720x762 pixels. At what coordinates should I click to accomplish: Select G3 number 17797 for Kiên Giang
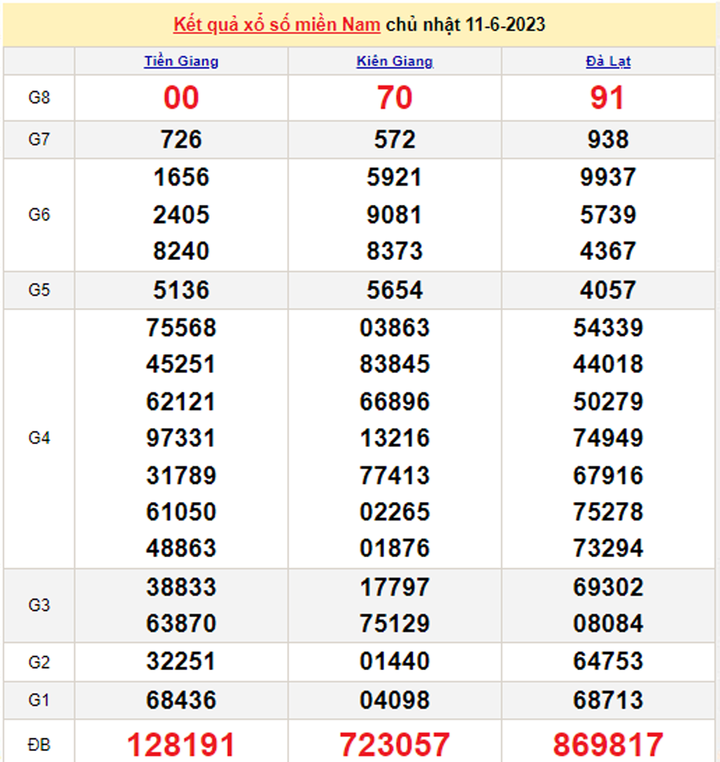pos(395,587)
